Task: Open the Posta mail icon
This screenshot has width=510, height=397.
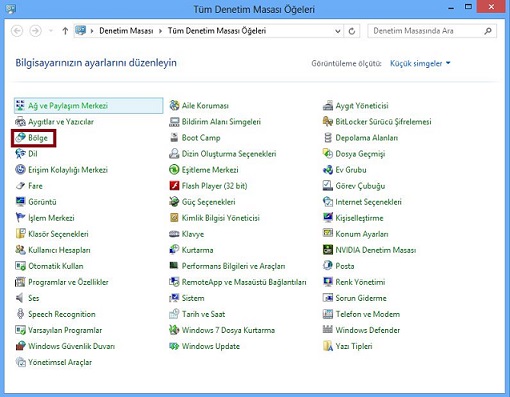Action: click(328, 266)
